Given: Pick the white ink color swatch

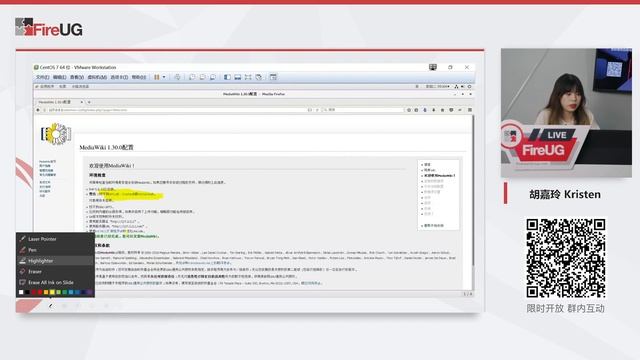Looking at the screenshot, I should click(x=21, y=292).
